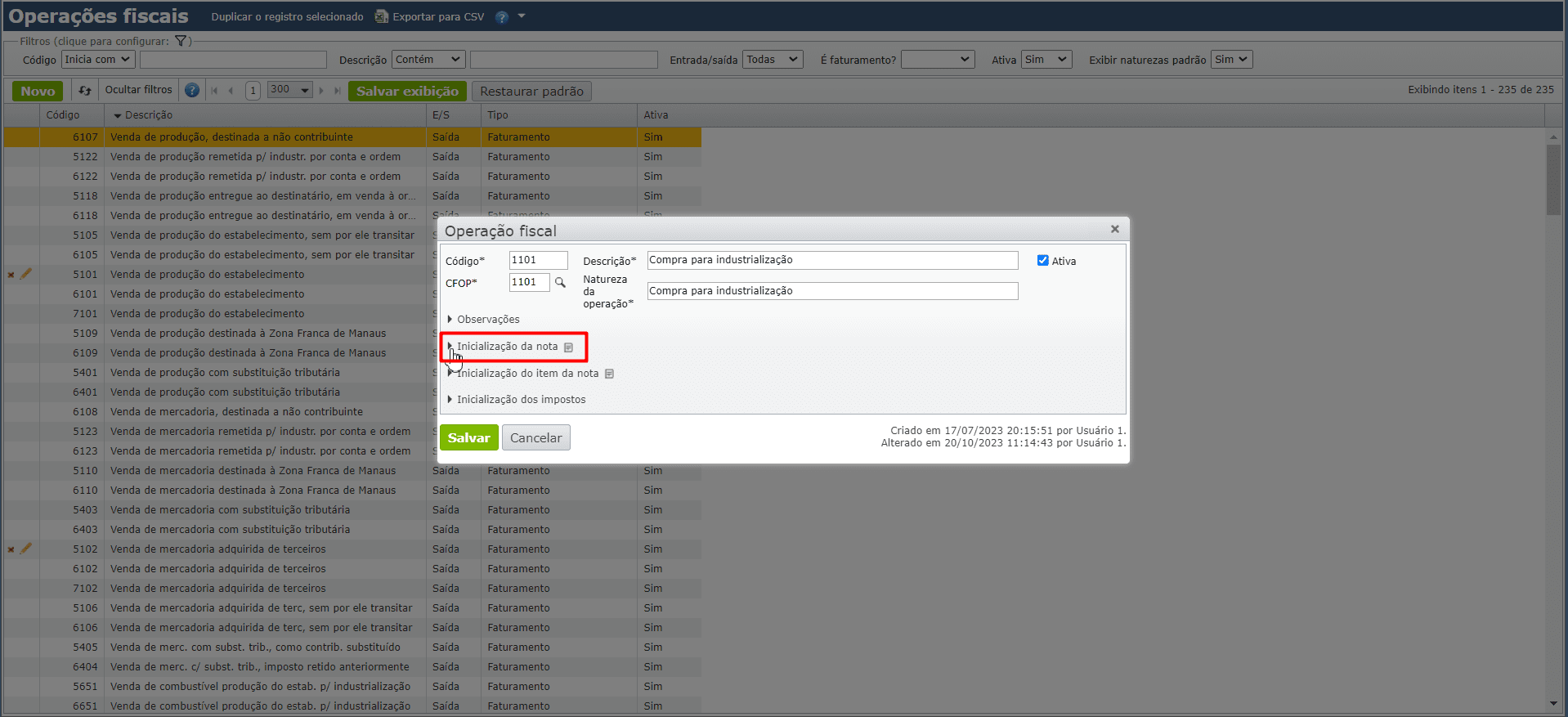Image resolution: width=1568 pixels, height=717 pixels.
Task: Select the row with code 6651
Action: [x=352, y=706]
